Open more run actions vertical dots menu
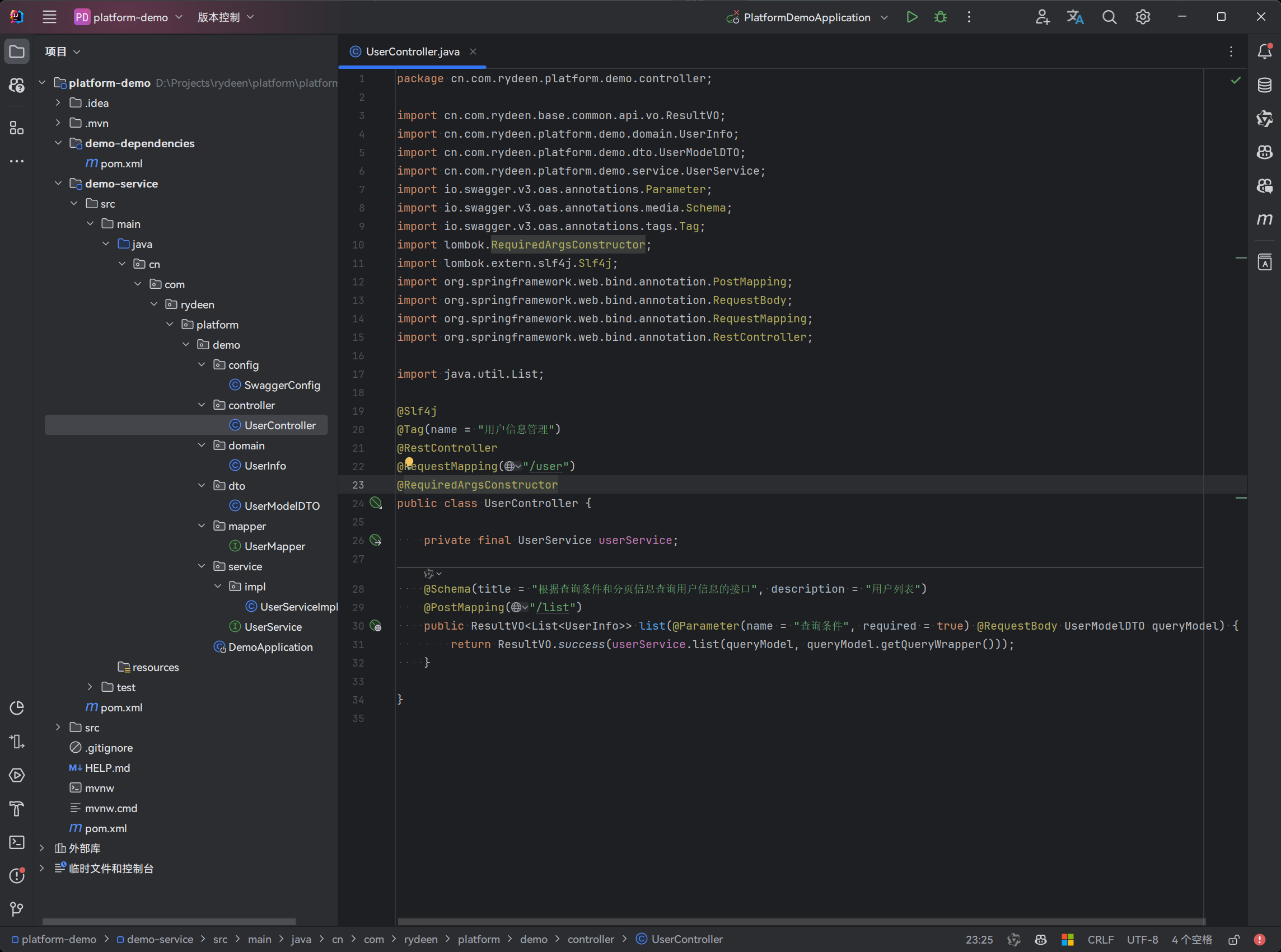 [x=969, y=17]
